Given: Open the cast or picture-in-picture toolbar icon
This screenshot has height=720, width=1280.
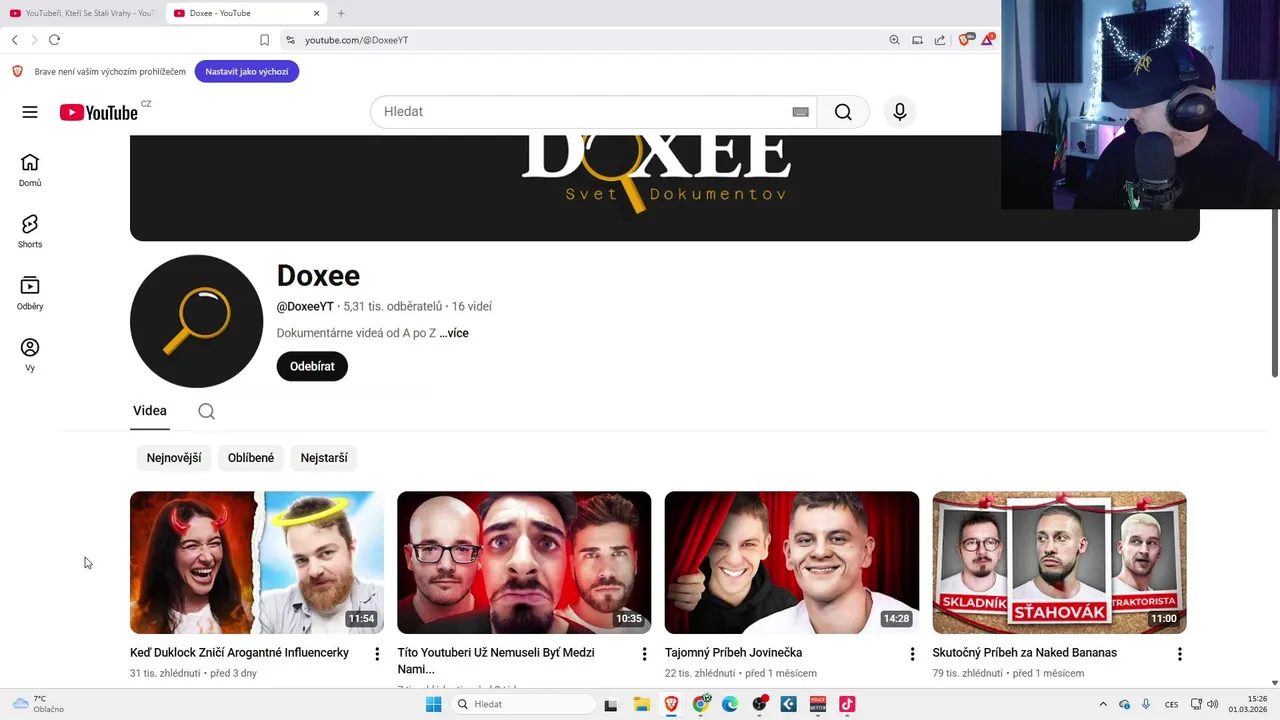Looking at the screenshot, I should pos(917,40).
